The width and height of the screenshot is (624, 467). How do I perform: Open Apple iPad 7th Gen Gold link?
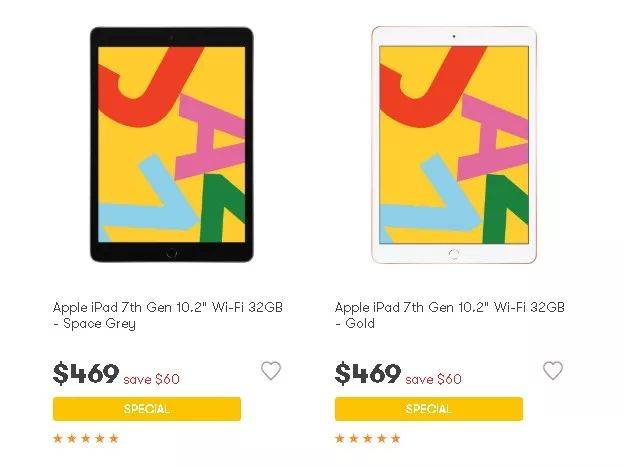pos(450,315)
